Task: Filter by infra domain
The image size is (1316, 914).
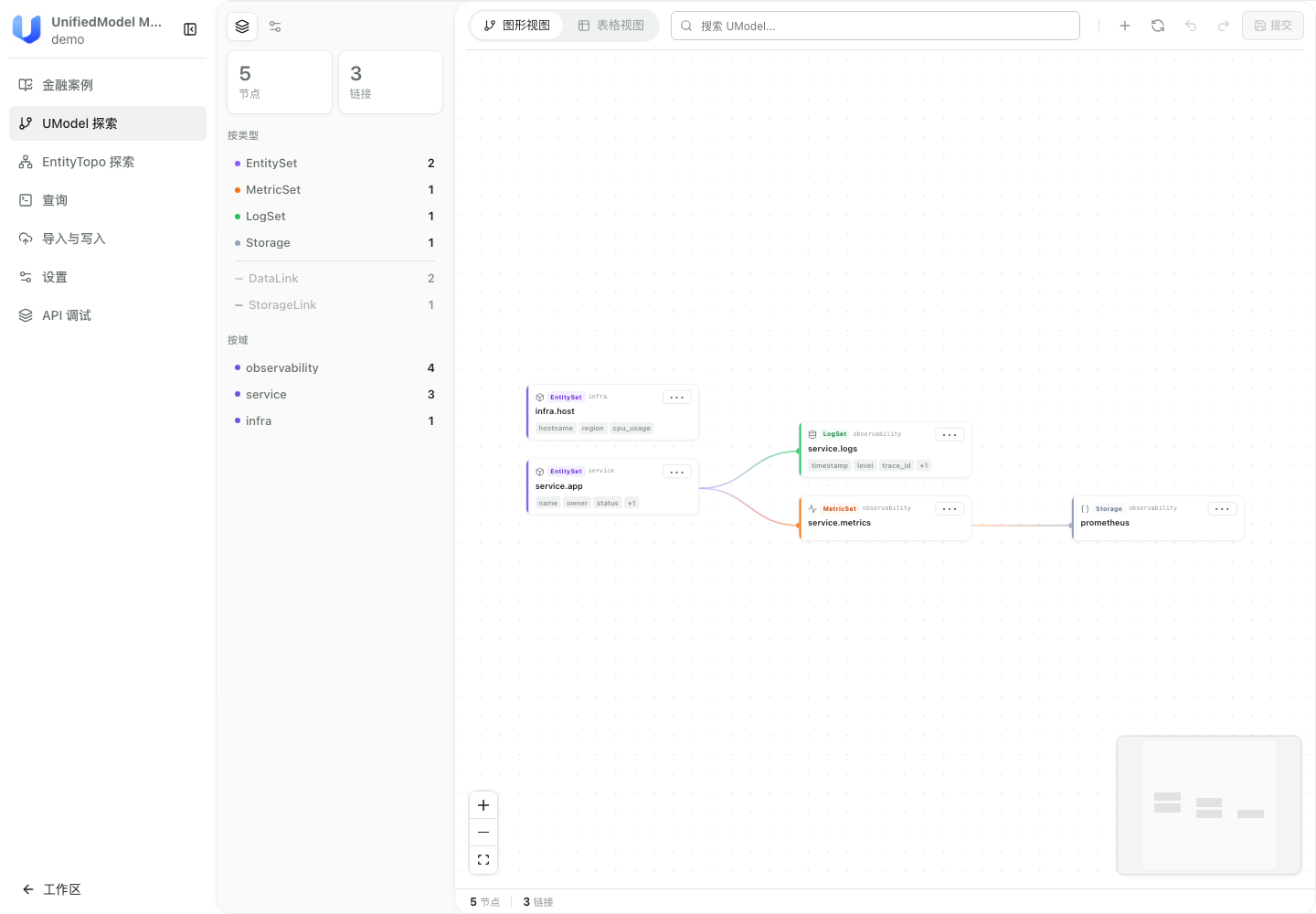Action: [x=334, y=421]
